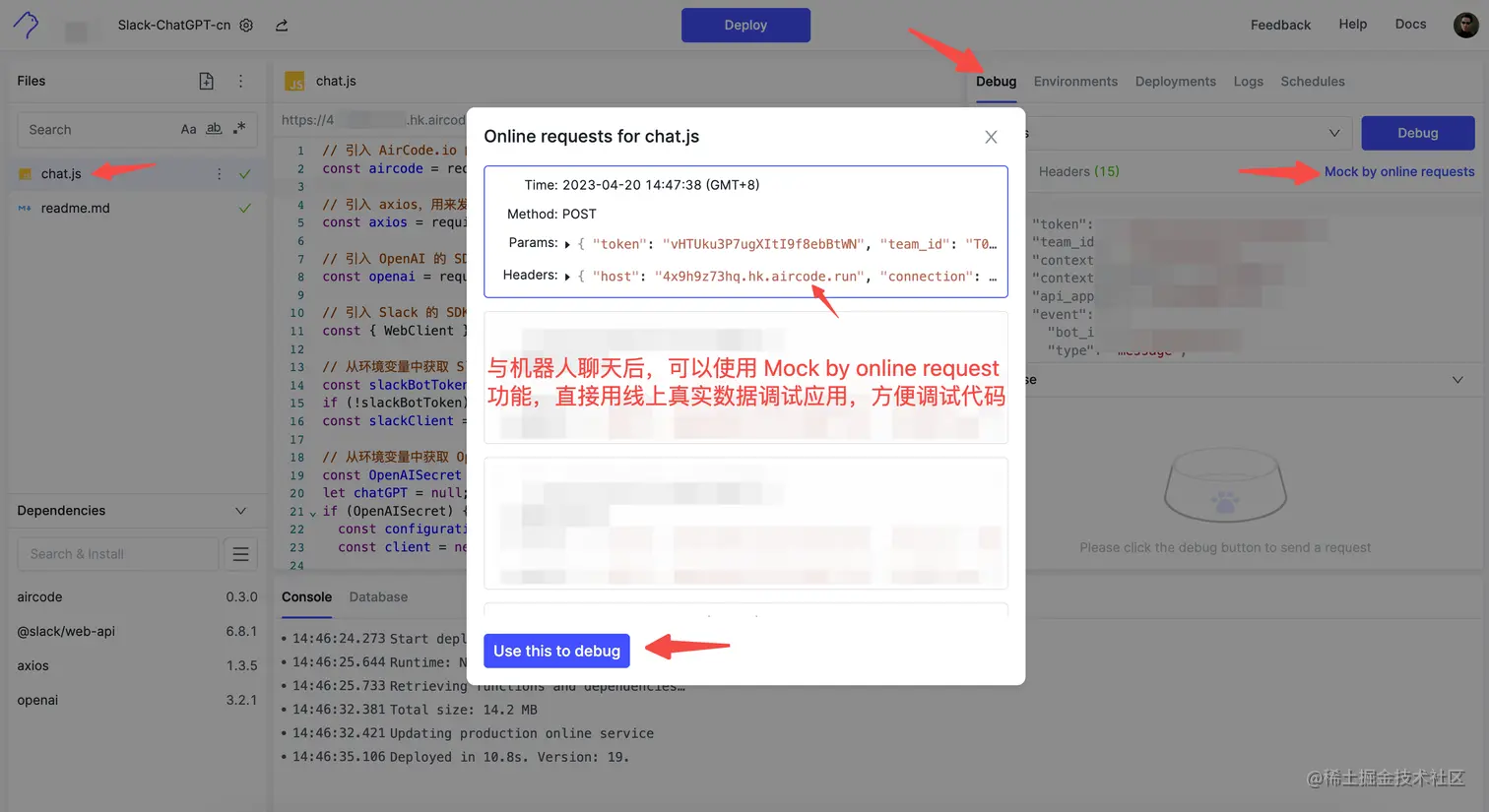Fold the code block at line 21
Screen dimensions: 1489x812
click(313, 513)
